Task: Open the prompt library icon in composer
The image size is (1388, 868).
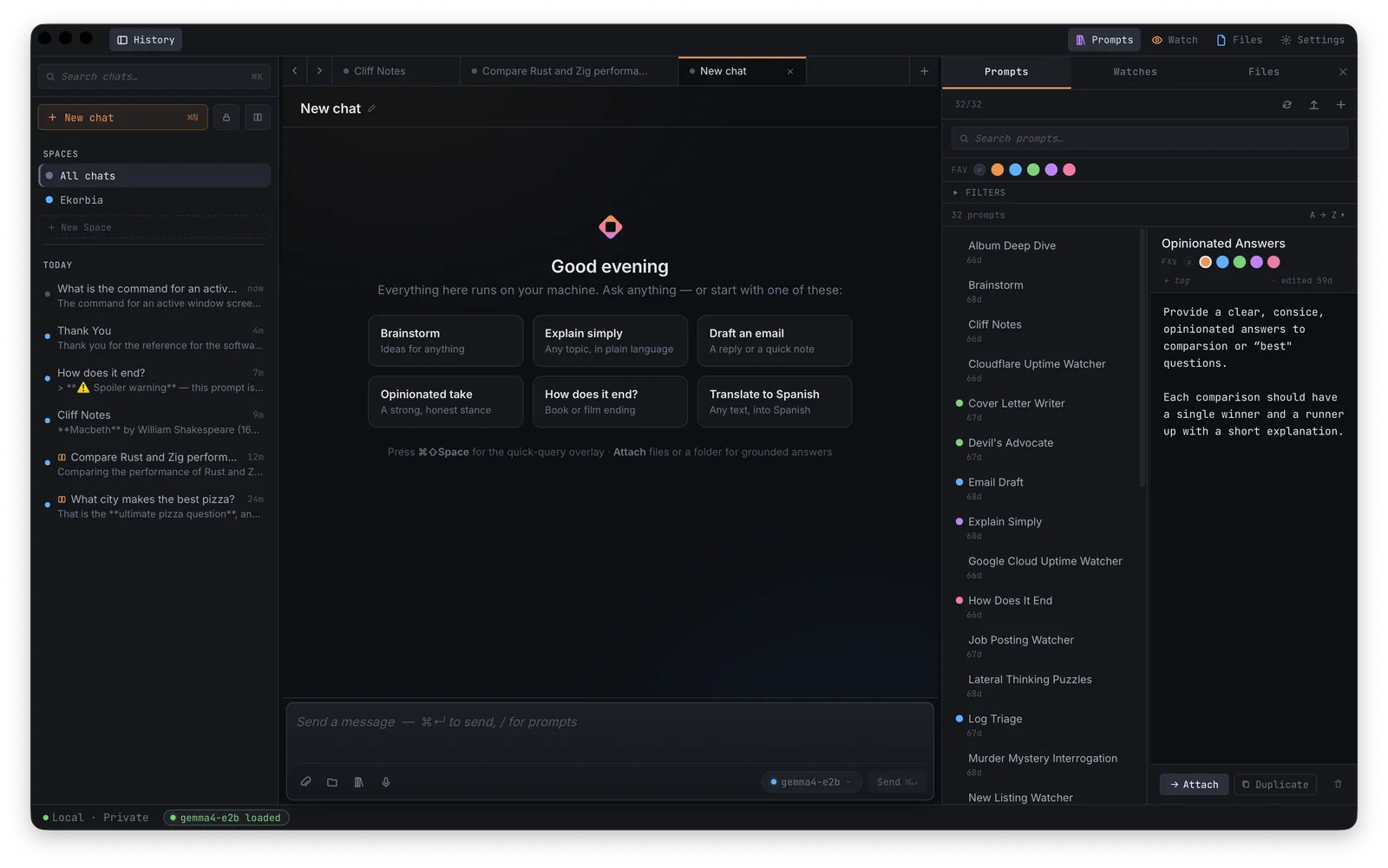Action: 358,782
